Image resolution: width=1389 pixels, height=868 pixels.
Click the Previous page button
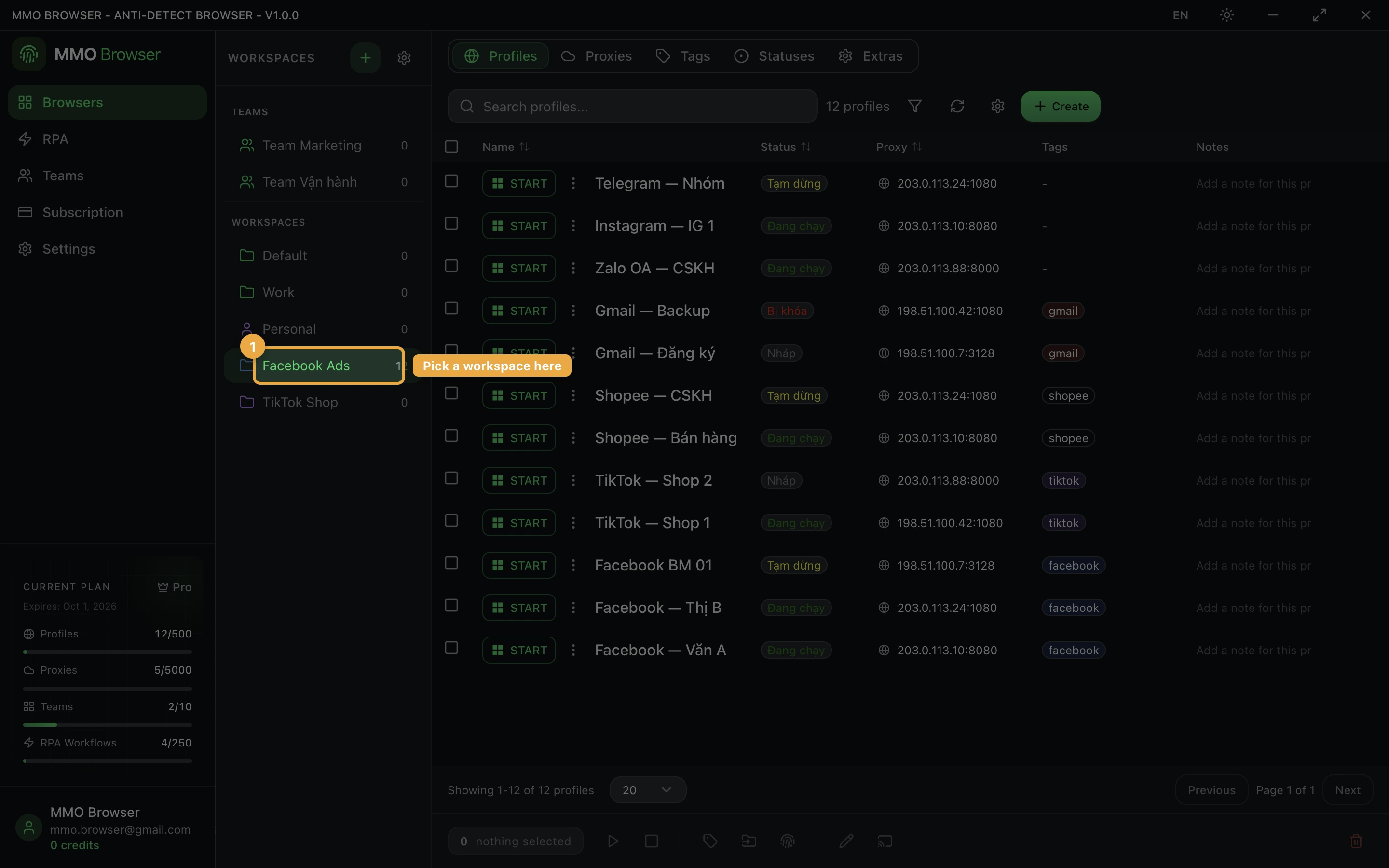pyautogui.click(x=1212, y=790)
